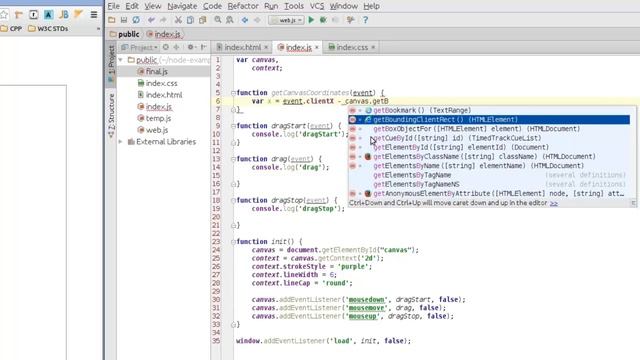
Task: Click the Find magnifier icon
Action: (218, 20)
